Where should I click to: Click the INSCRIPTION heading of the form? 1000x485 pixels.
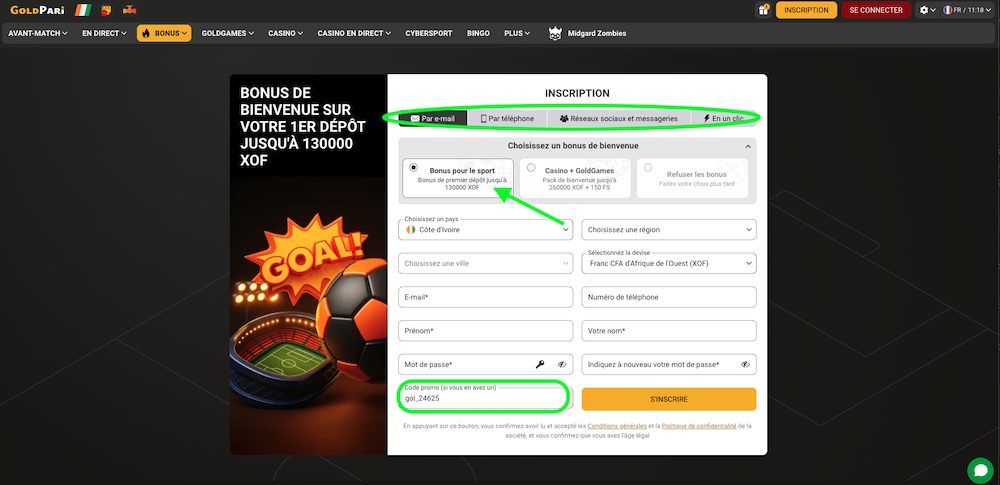577,93
